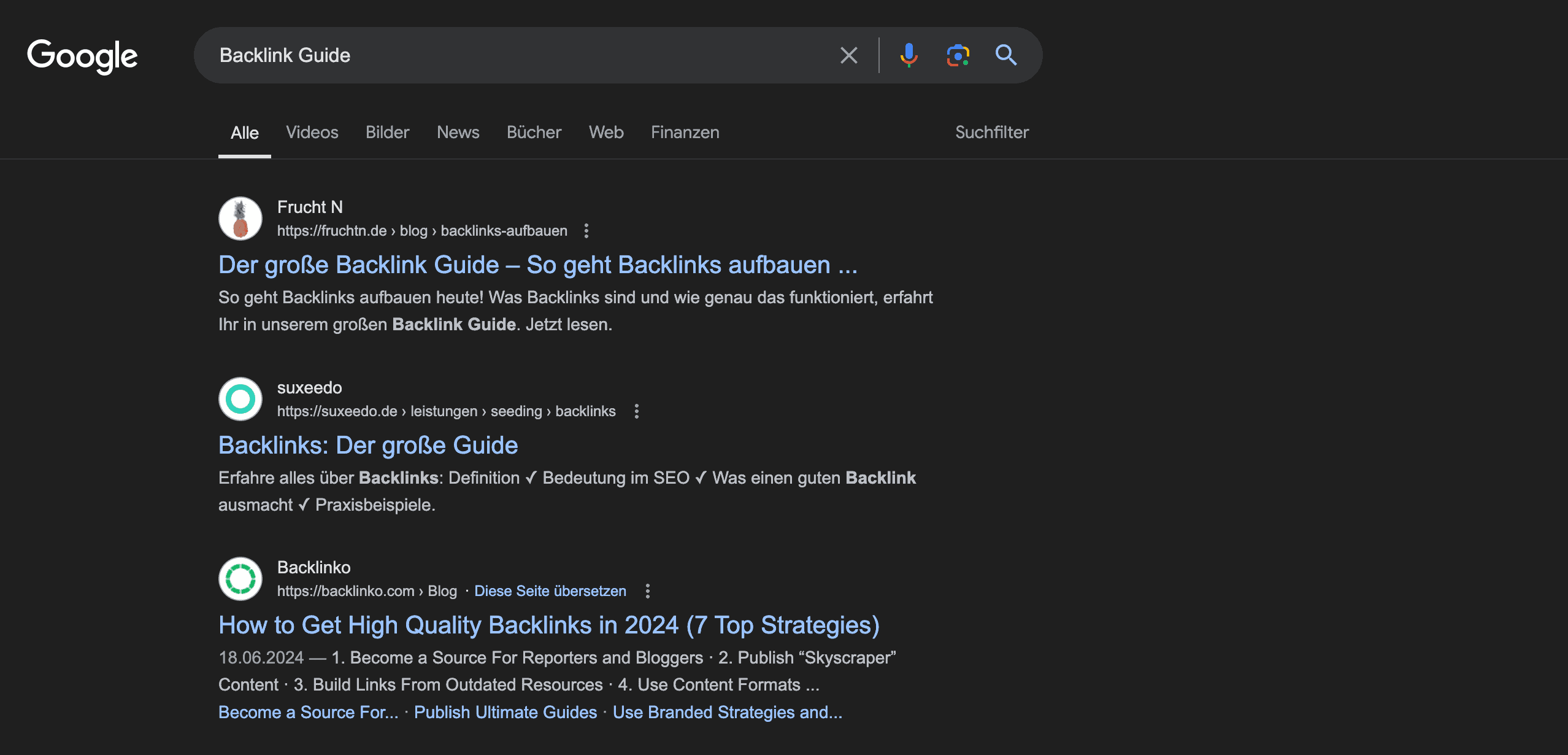Open 'Der große Backlink Guide' result
Image resolution: width=1568 pixels, height=755 pixels.
tap(538, 265)
